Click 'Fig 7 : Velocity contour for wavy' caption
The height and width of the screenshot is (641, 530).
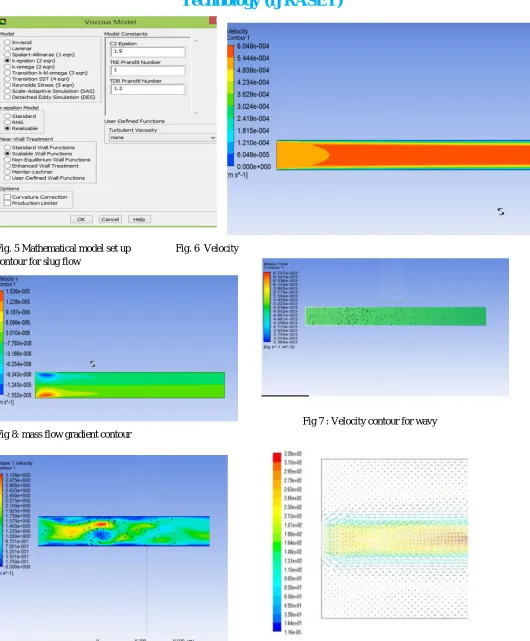(370, 421)
